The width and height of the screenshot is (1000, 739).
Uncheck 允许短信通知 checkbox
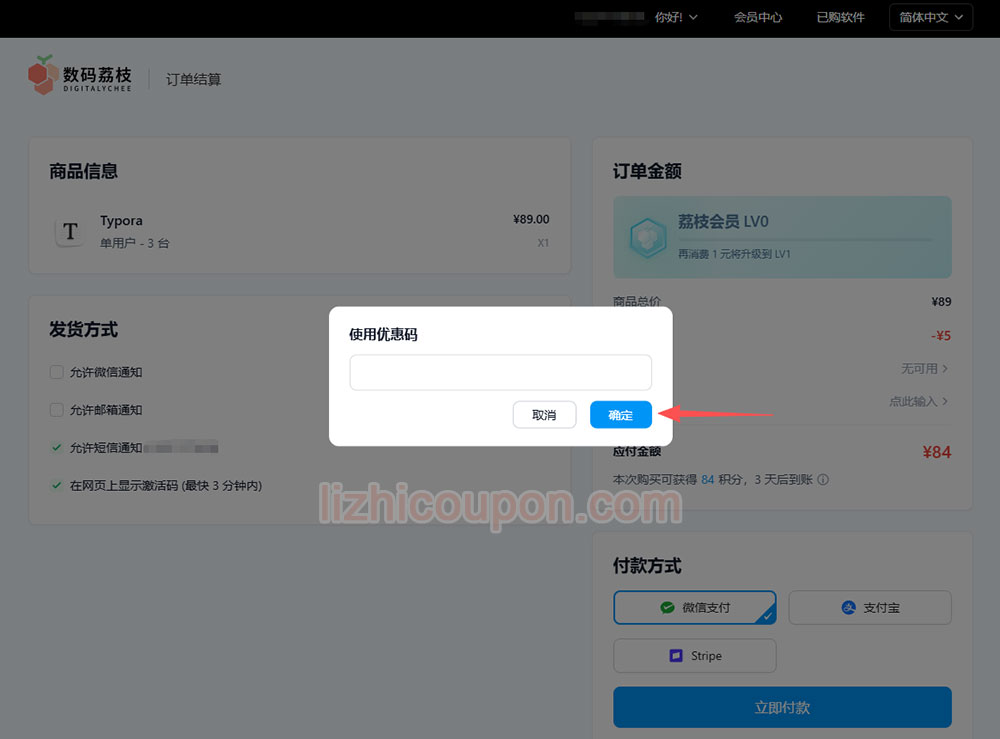pyautogui.click(x=57, y=448)
